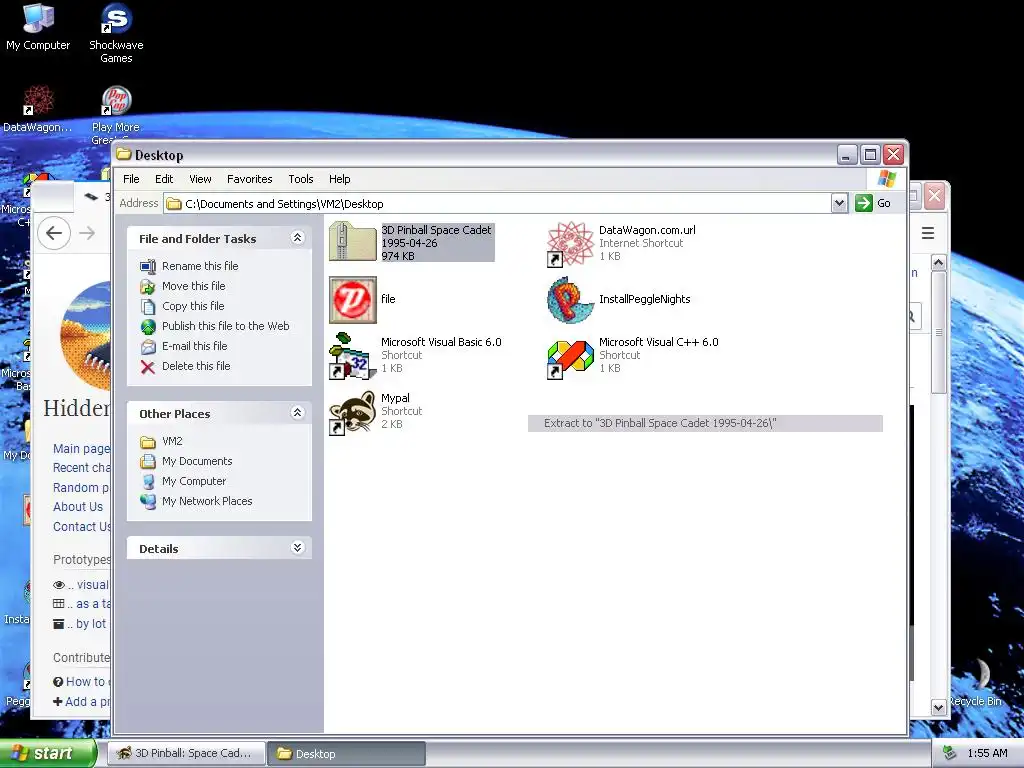Click the My Documents link in Other Places
Viewport: 1024px width, 768px height.
click(x=197, y=461)
